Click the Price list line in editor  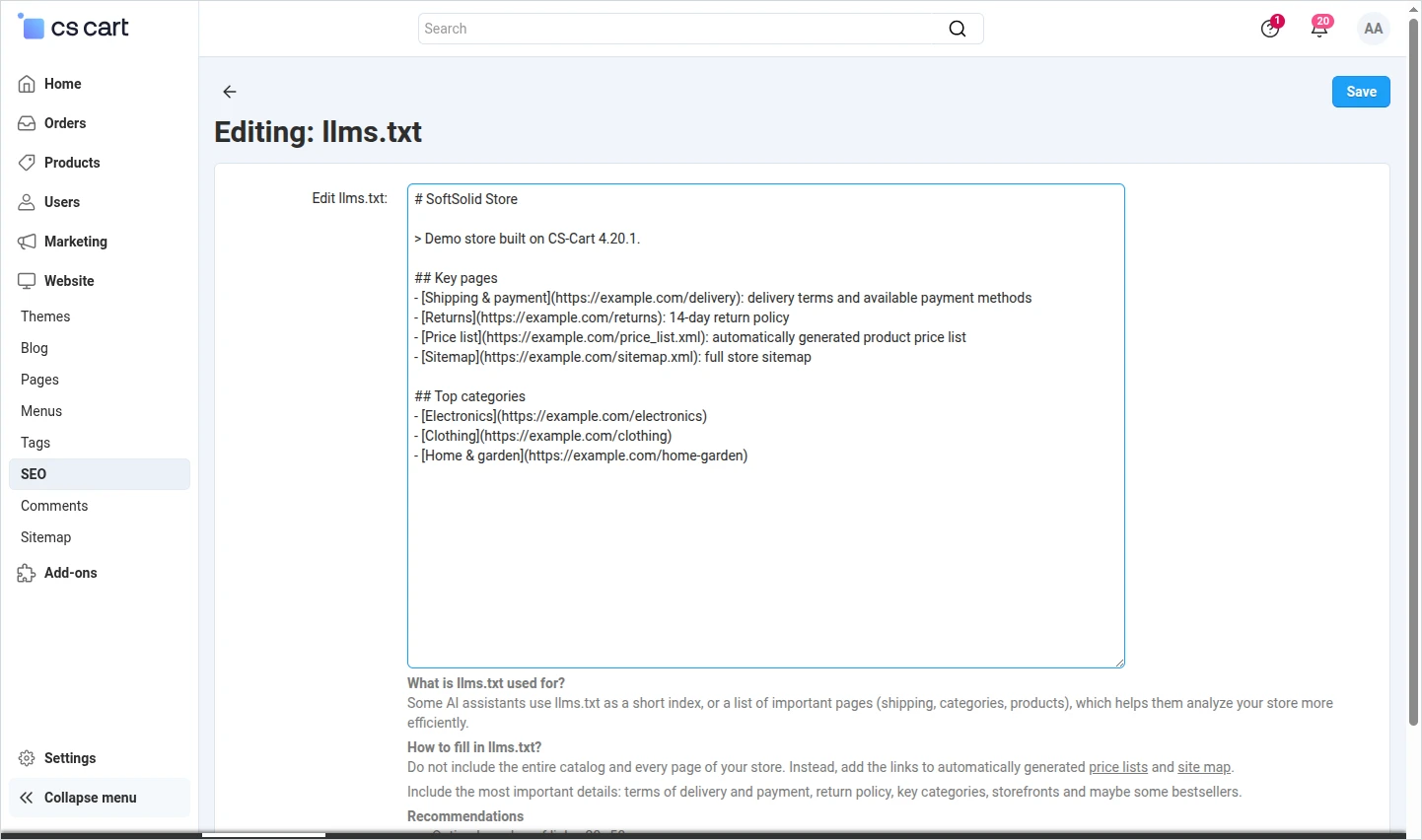click(690, 337)
